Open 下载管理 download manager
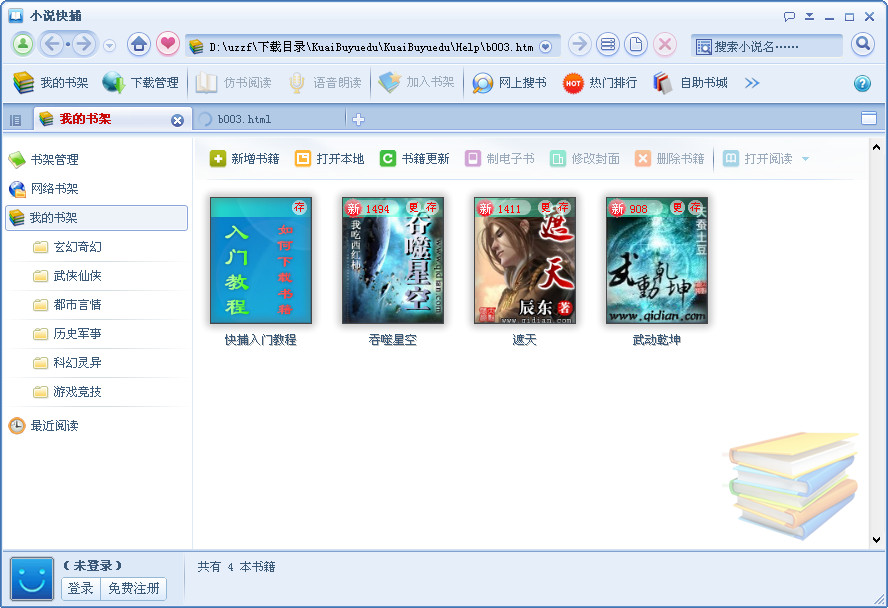The image size is (888, 608). [x=140, y=83]
